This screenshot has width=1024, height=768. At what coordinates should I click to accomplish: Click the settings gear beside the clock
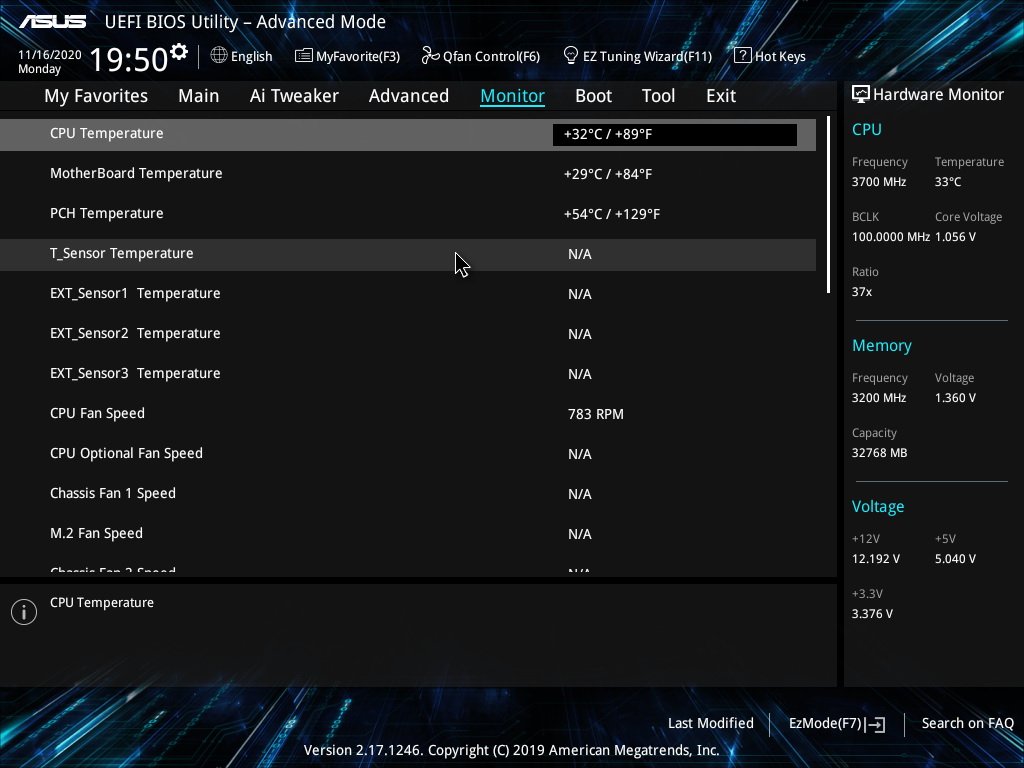tap(179, 52)
